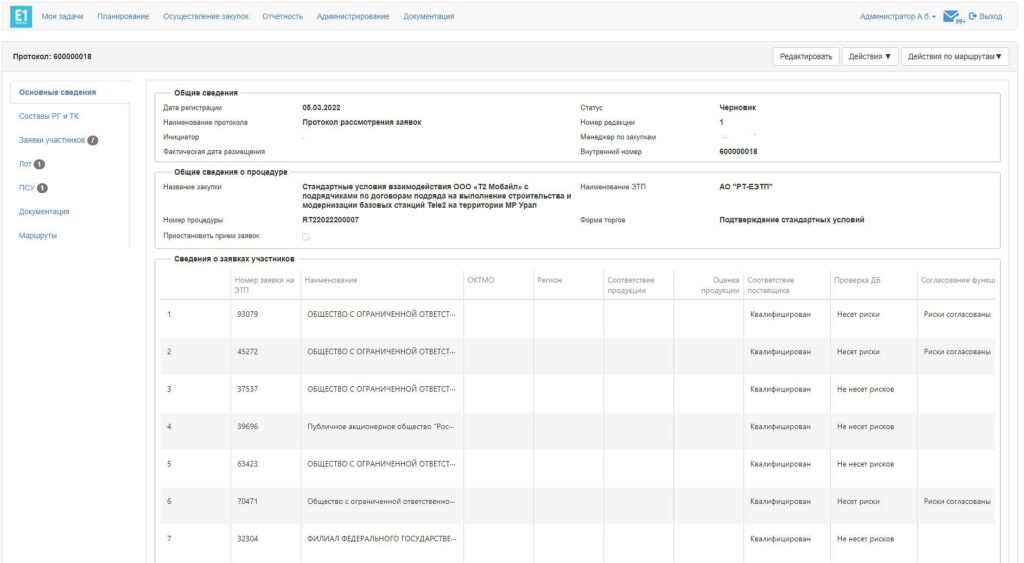
Task: Click the logout icon next to Выход
Action: [972, 17]
